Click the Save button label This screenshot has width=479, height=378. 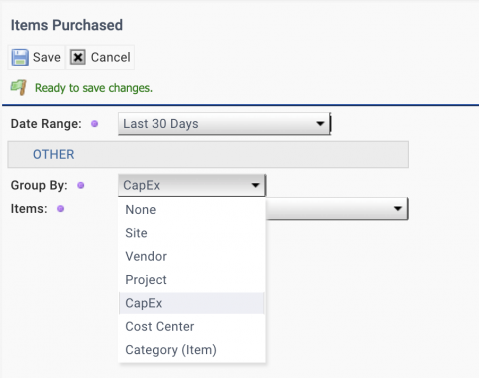[47, 57]
